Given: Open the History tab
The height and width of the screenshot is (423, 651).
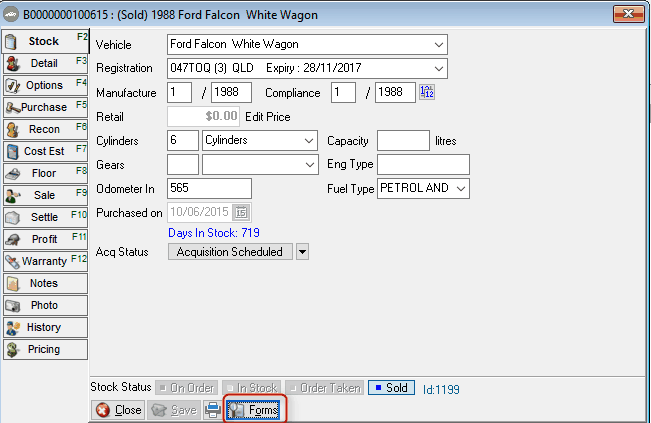Looking at the screenshot, I should coord(45,328).
